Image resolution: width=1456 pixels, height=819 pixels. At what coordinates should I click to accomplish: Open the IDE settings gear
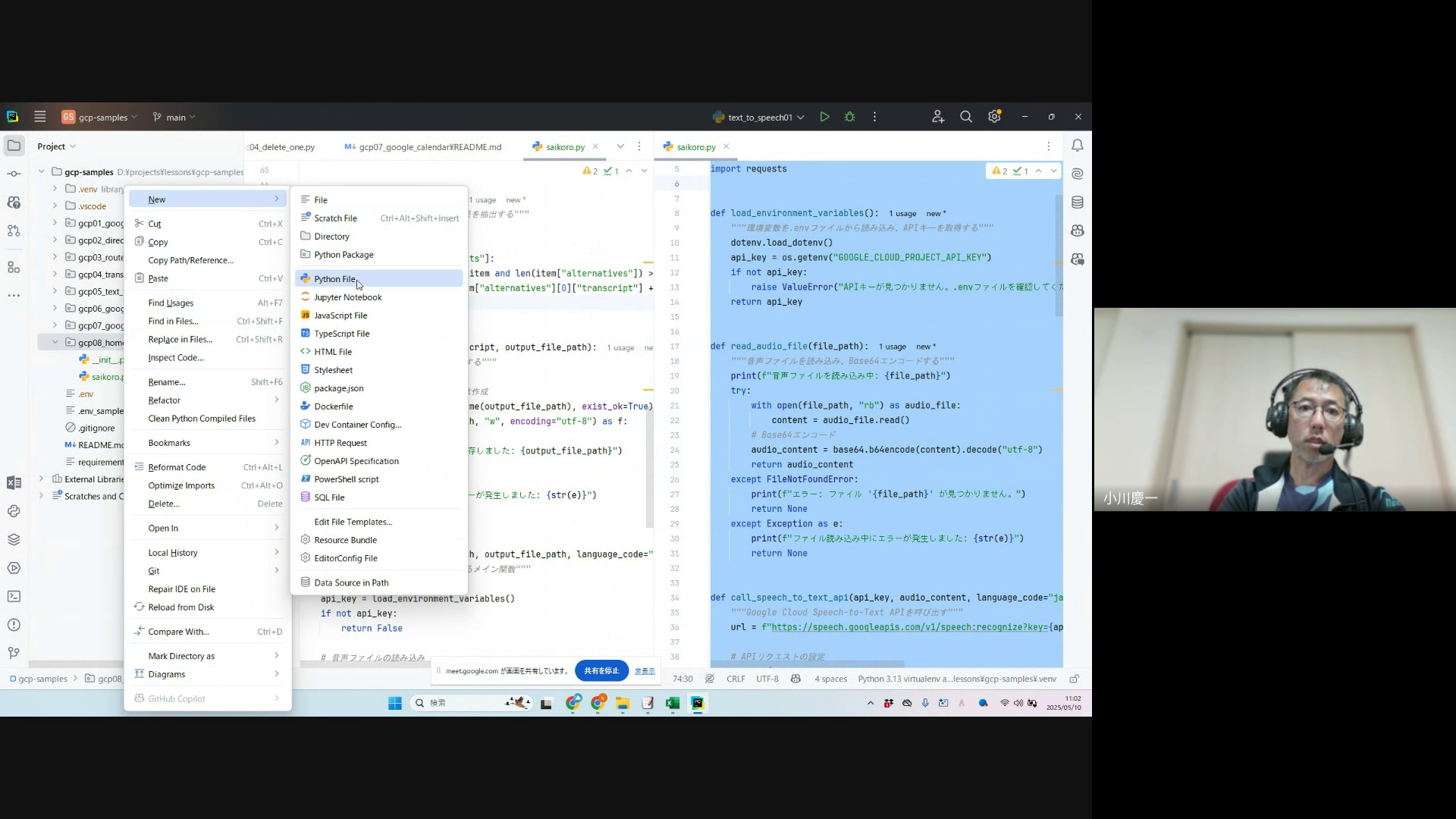tap(994, 117)
